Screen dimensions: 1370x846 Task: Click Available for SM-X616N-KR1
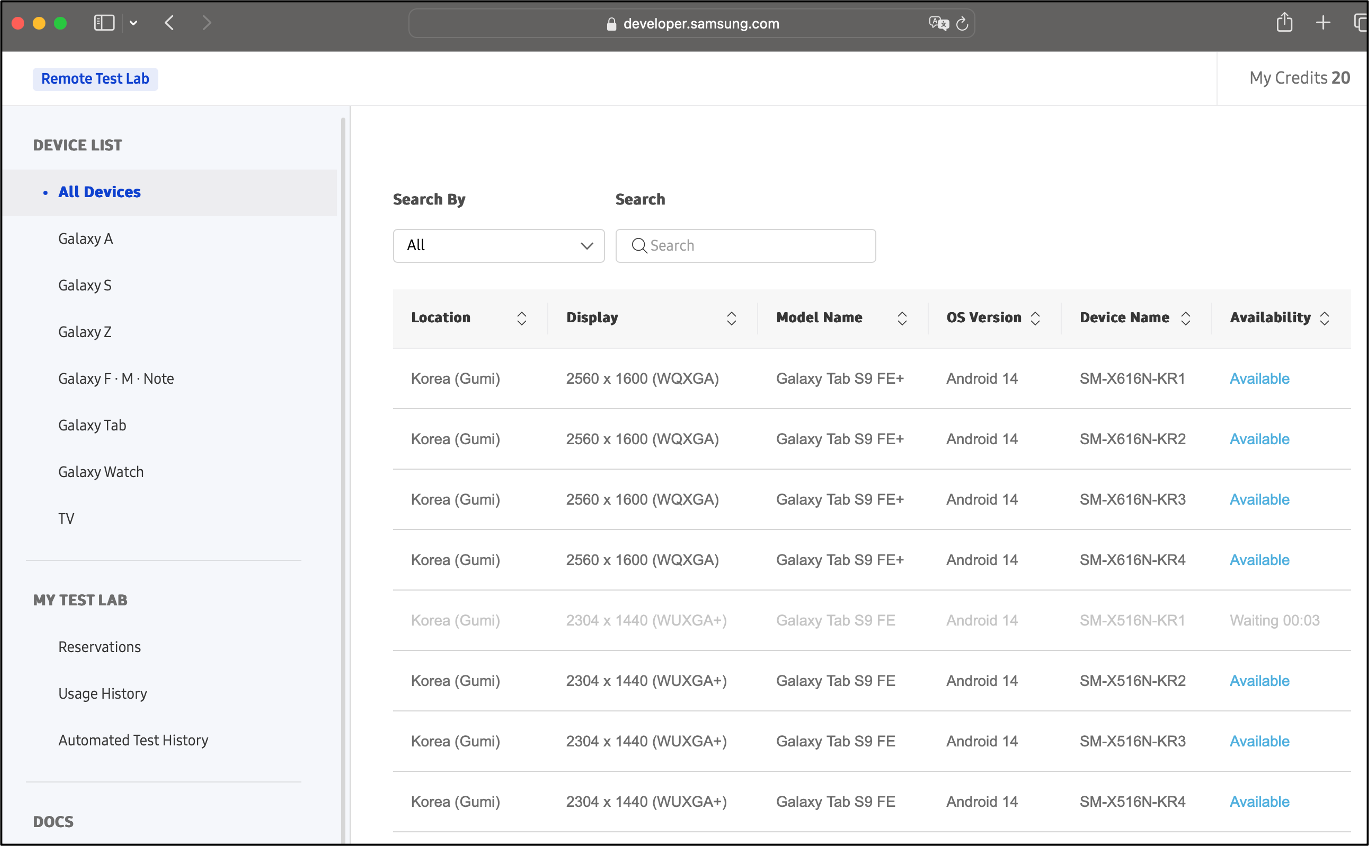pyautogui.click(x=1259, y=379)
